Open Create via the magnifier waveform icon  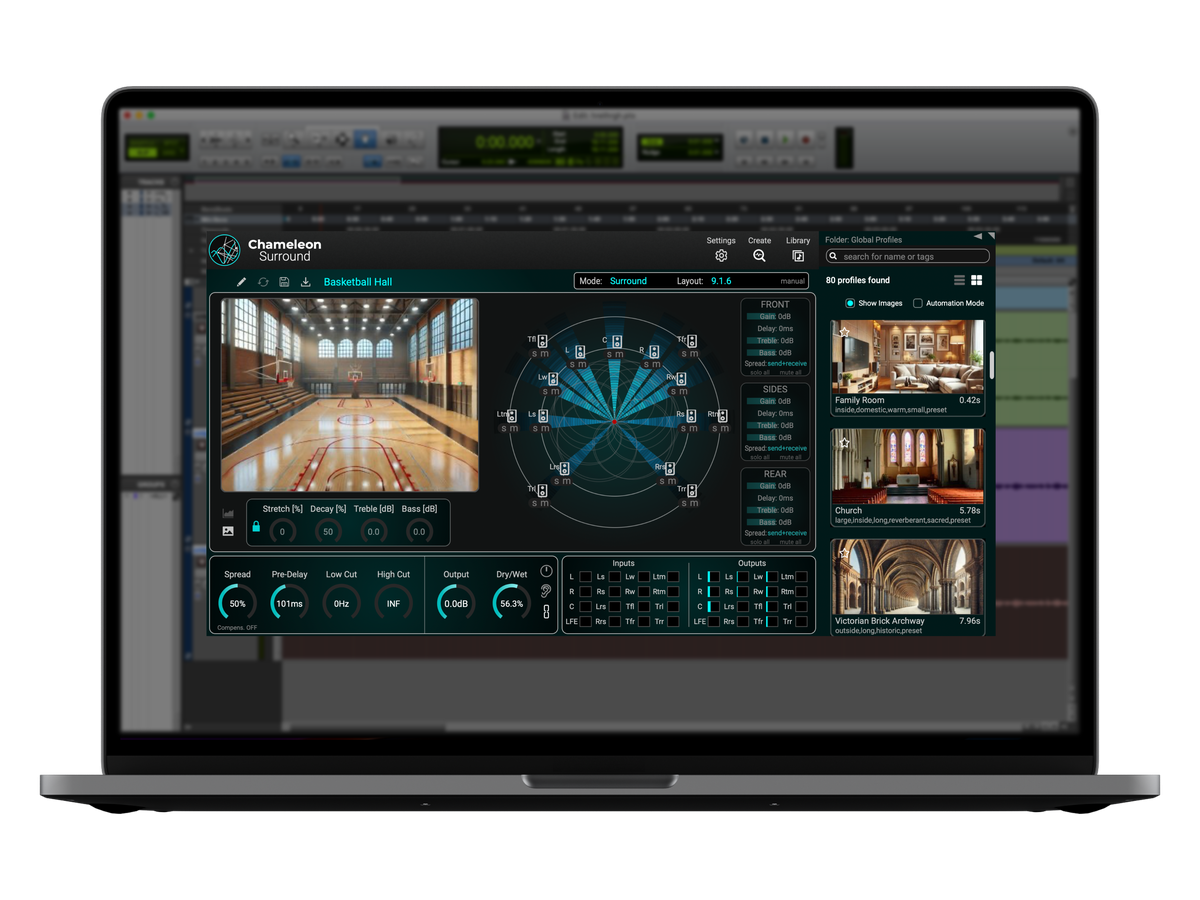tap(759, 256)
